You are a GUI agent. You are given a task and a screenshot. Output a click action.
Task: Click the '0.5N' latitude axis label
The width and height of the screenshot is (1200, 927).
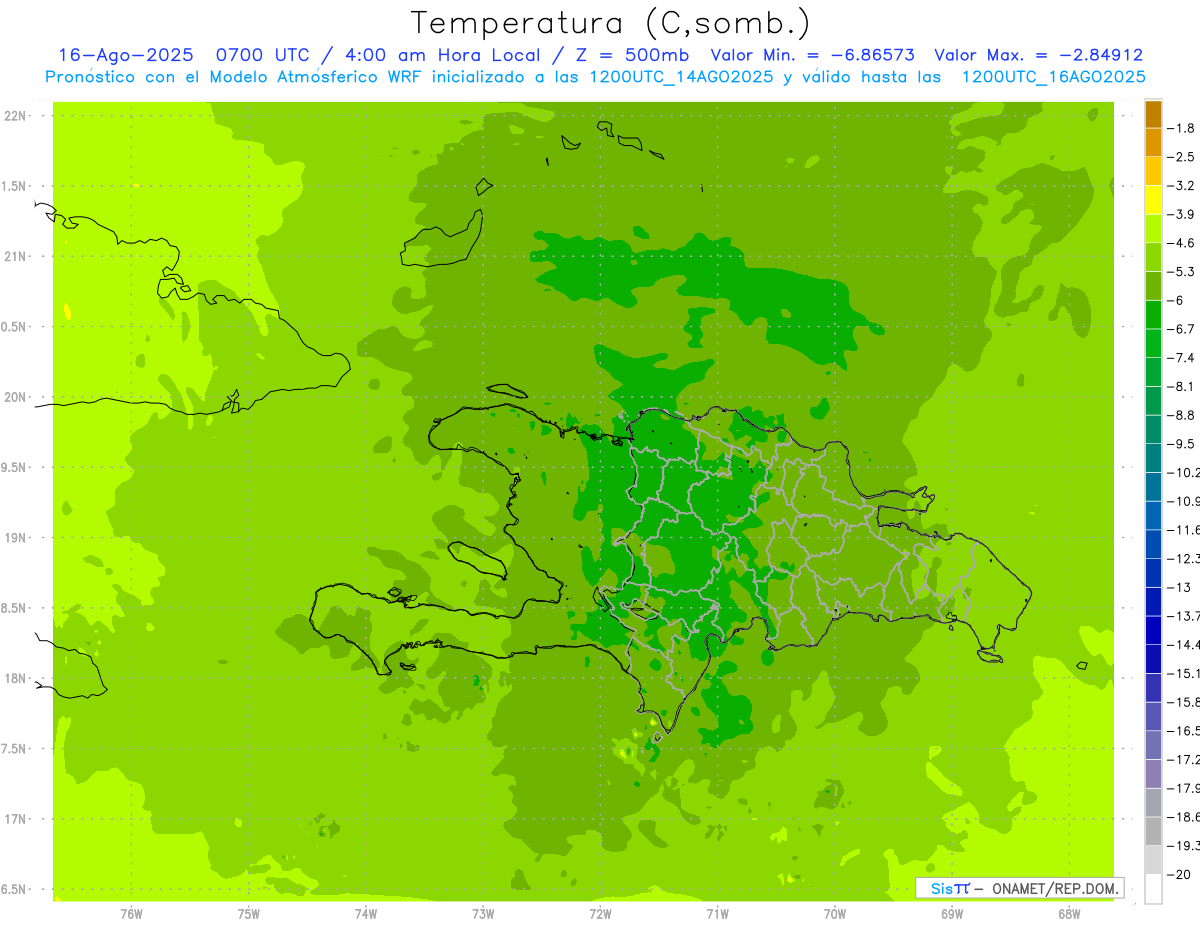click(x=15, y=327)
